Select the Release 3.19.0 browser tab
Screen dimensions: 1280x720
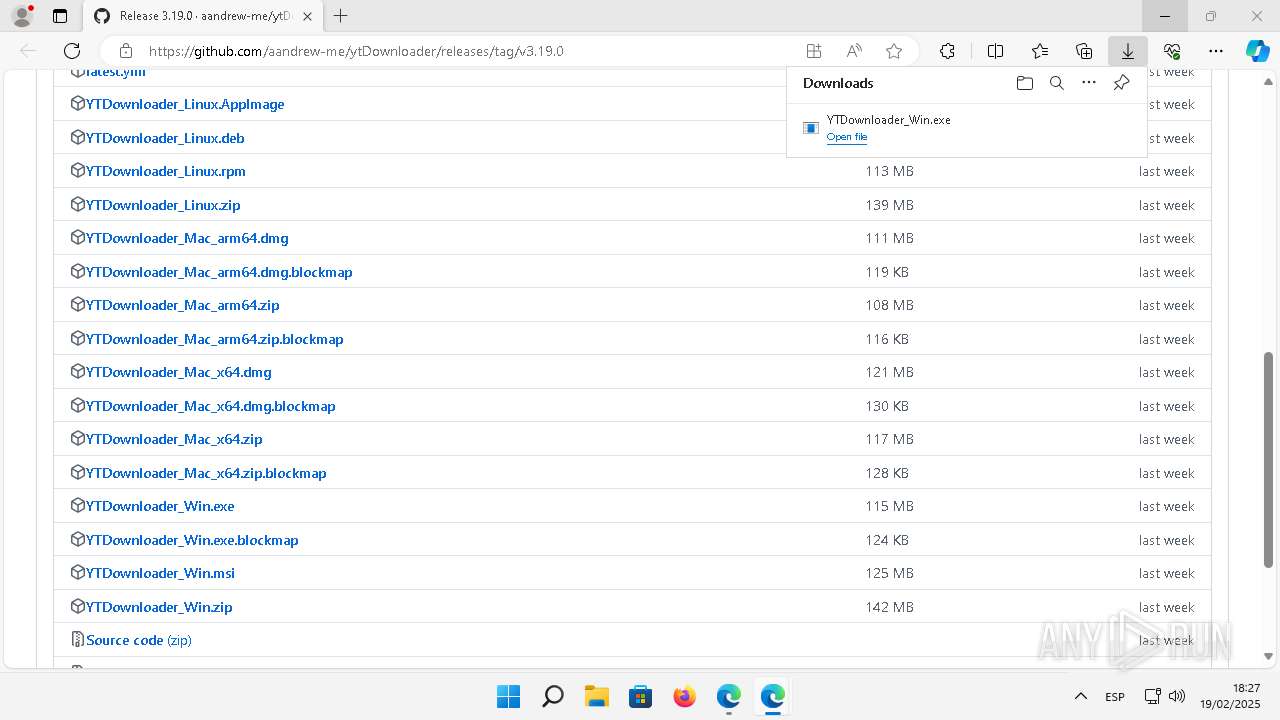[205, 16]
